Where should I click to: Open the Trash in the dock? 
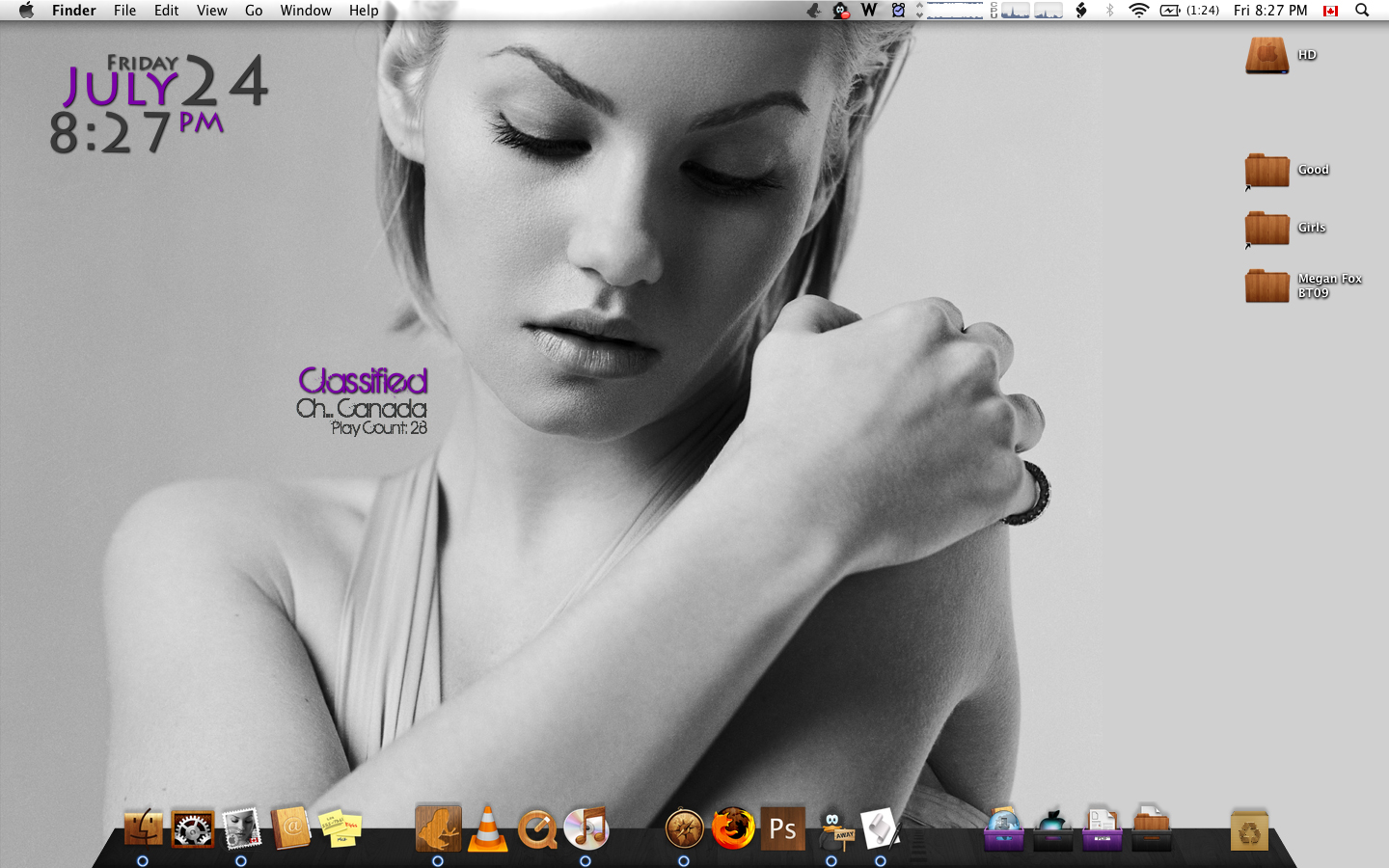tap(1249, 830)
